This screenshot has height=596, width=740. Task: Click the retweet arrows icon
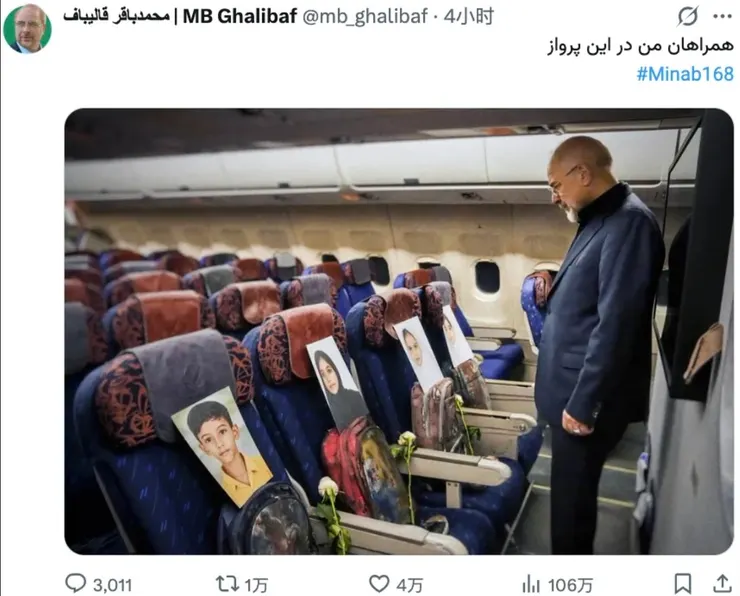click(227, 584)
